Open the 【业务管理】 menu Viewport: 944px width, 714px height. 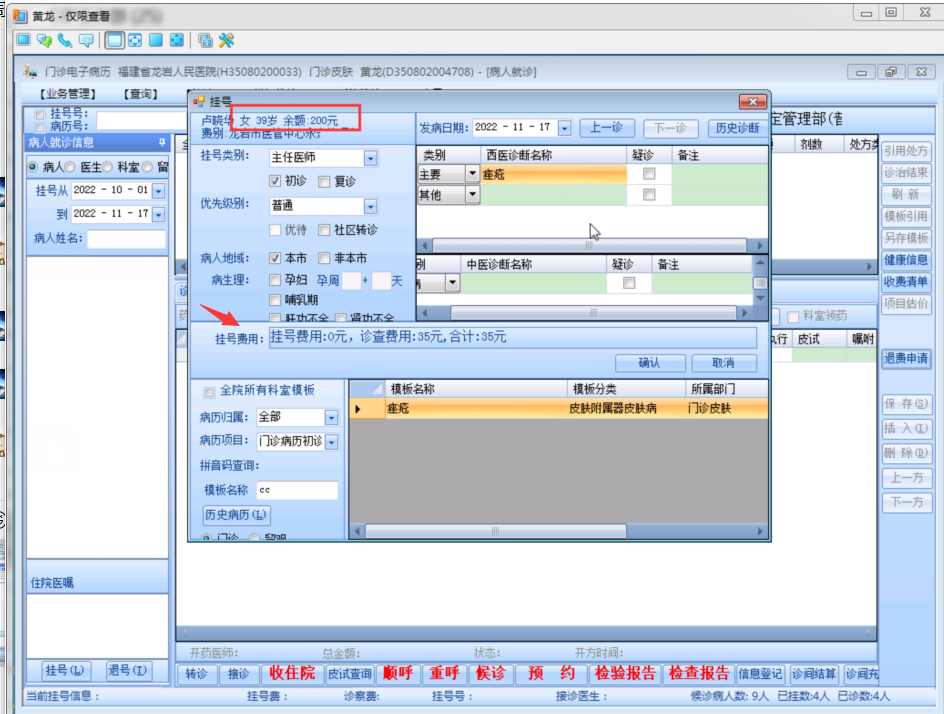pos(68,94)
